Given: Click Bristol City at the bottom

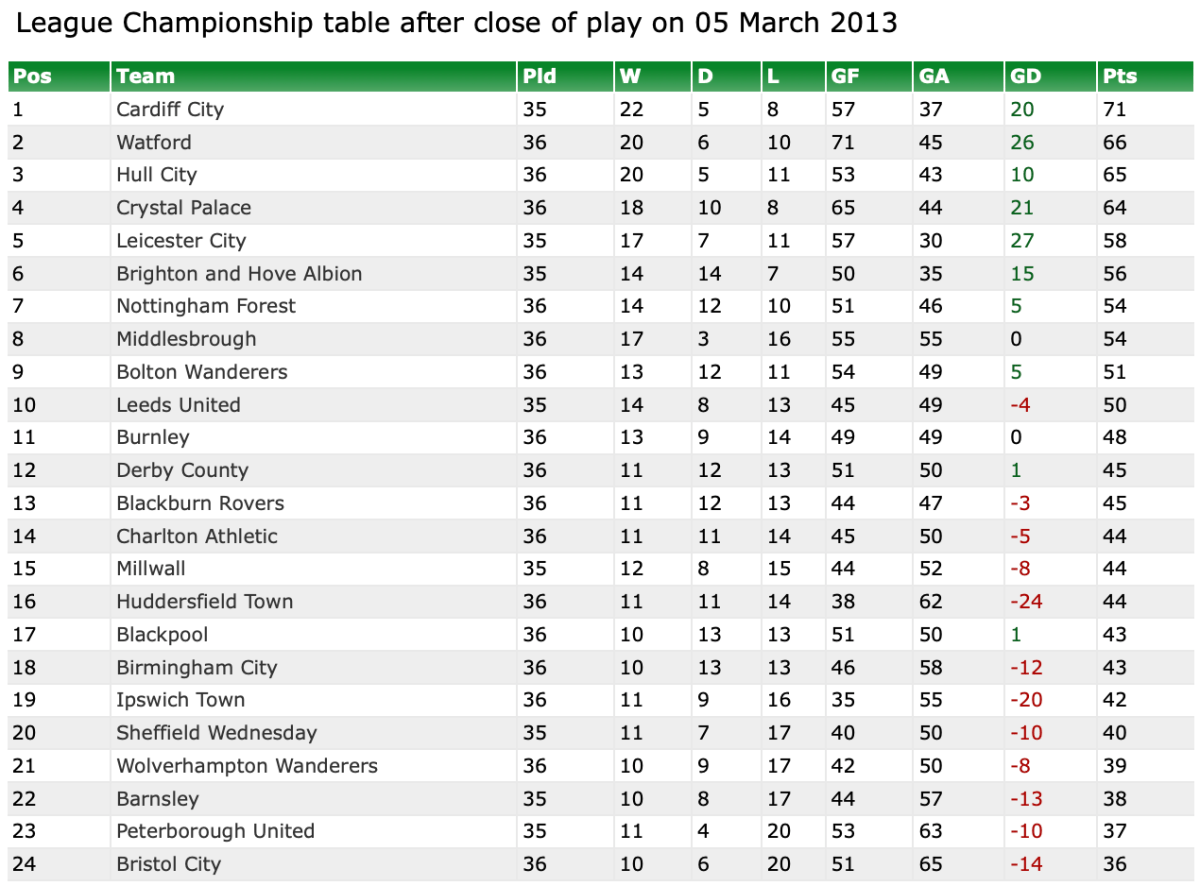Looking at the screenshot, I should [x=168, y=864].
